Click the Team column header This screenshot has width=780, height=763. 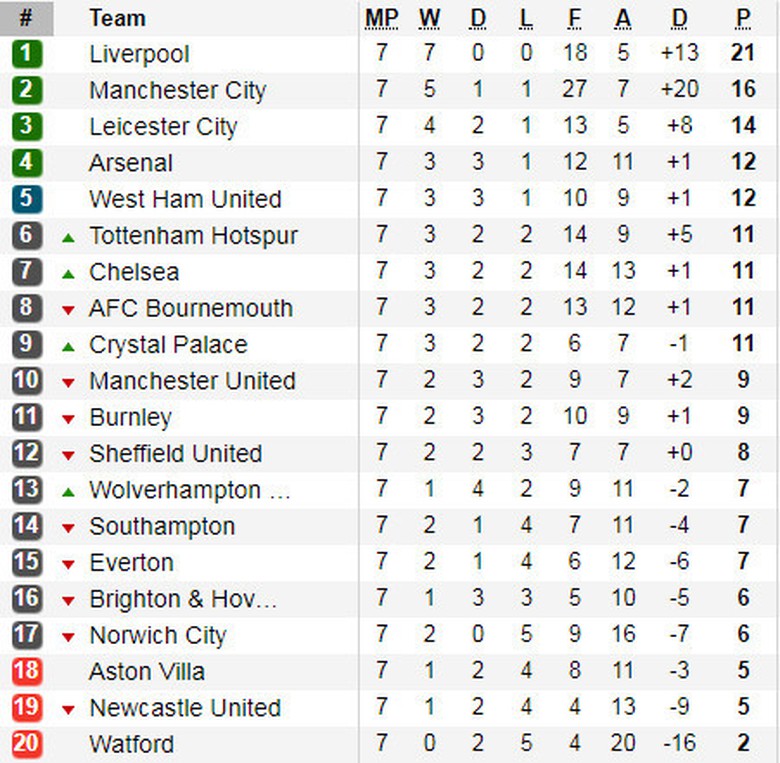117,18
